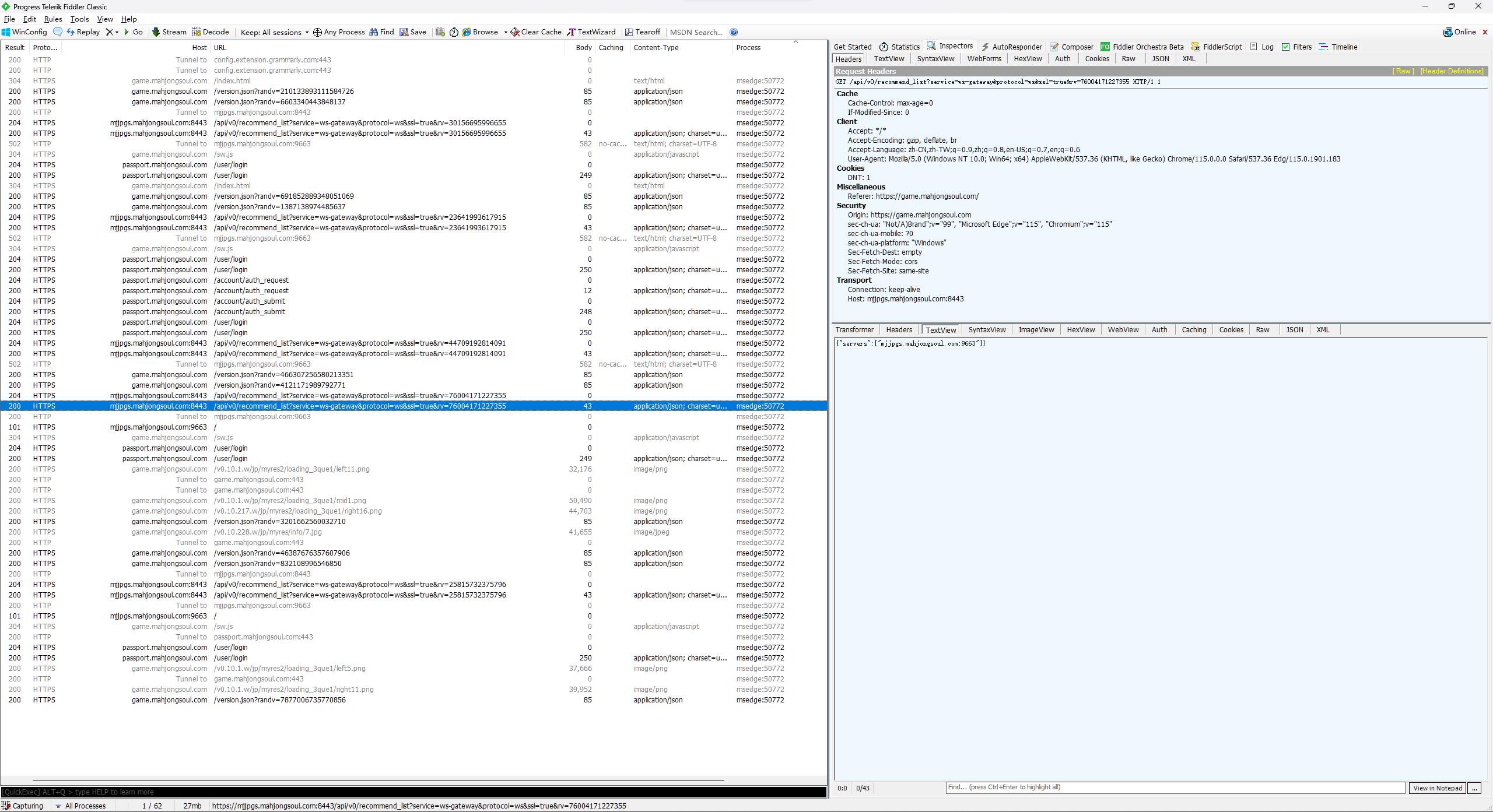1493x812 pixels.
Task: Select session /version.json?randv=7877006735770856
Action: pos(413,700)
